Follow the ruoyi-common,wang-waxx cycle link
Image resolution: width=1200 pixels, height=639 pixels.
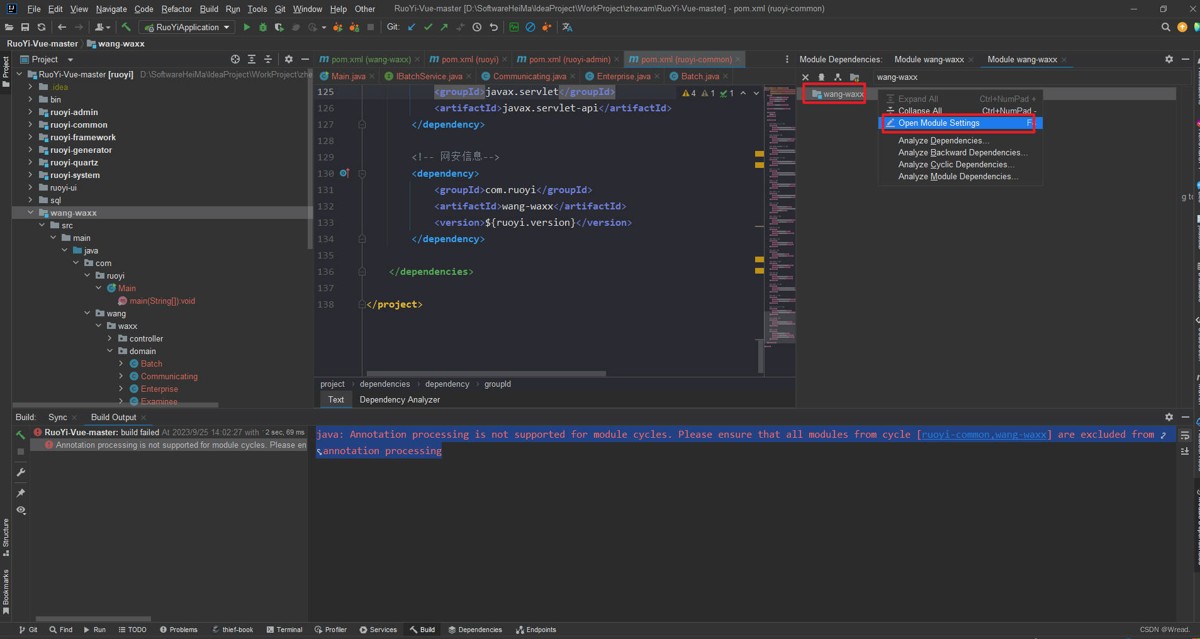point(983,435)
